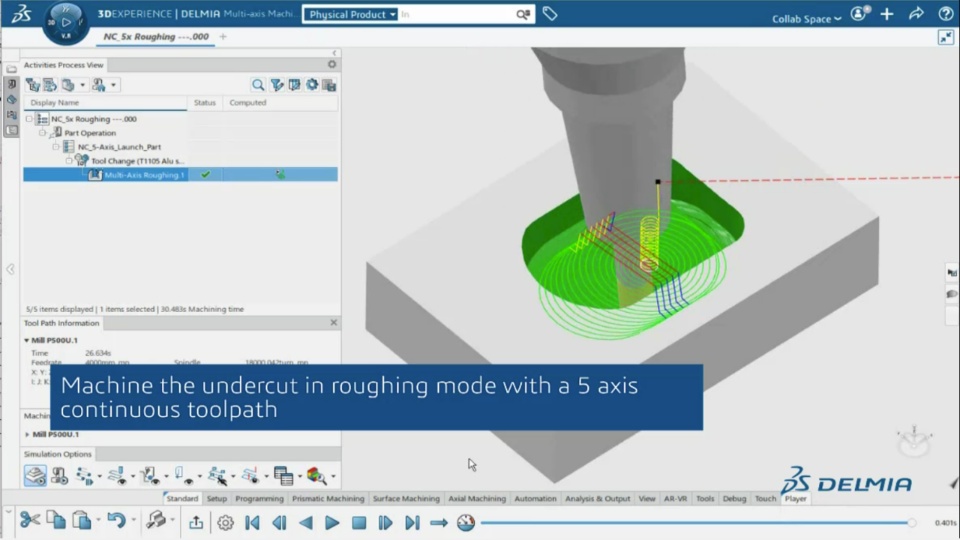This screenshot has height=540, width=960.
Task: Step backward one frame
Action: pyautogui.click(x=279, y=523)
